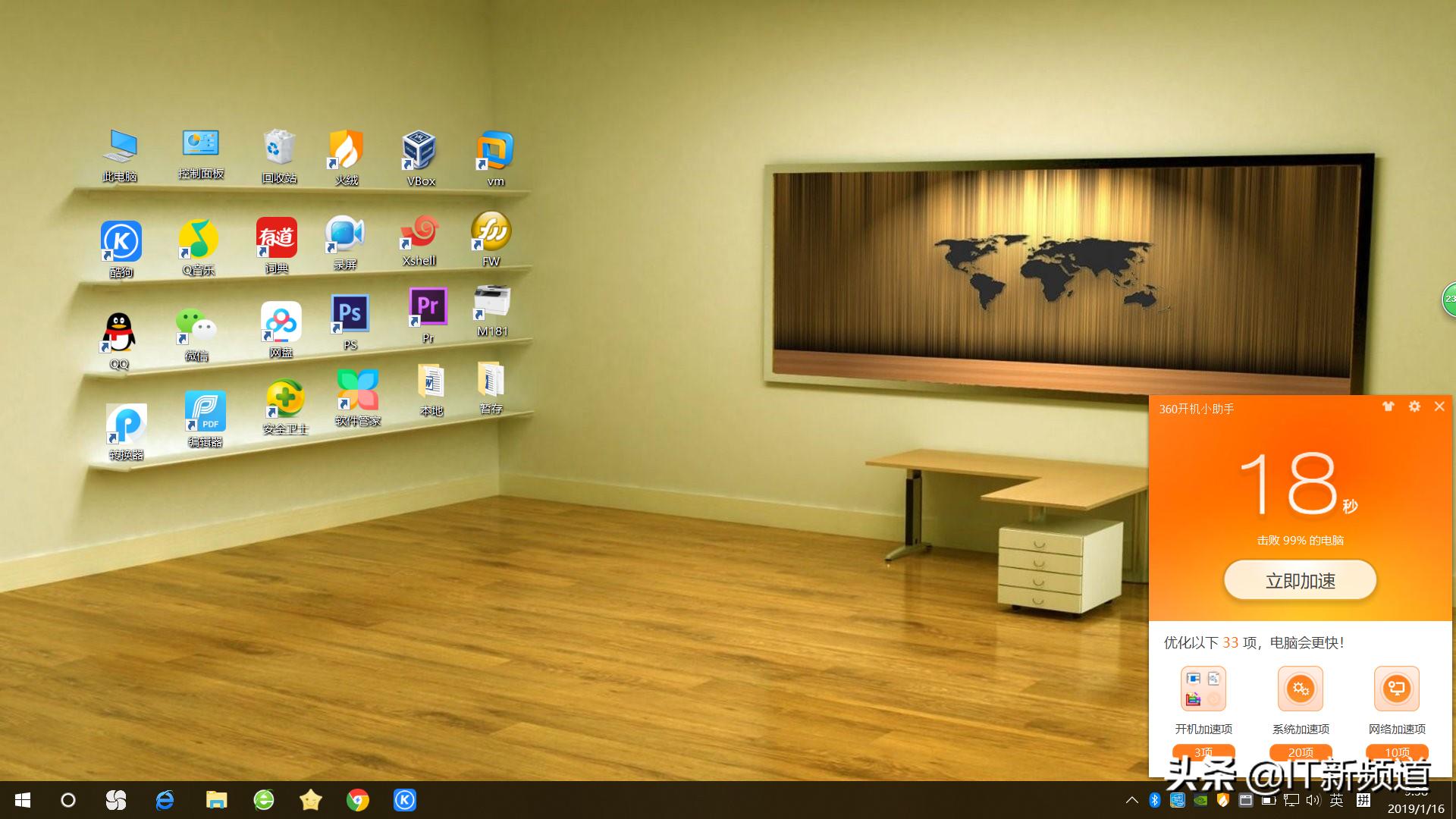Click the 360 assistant settings gear

(1414, 407)
